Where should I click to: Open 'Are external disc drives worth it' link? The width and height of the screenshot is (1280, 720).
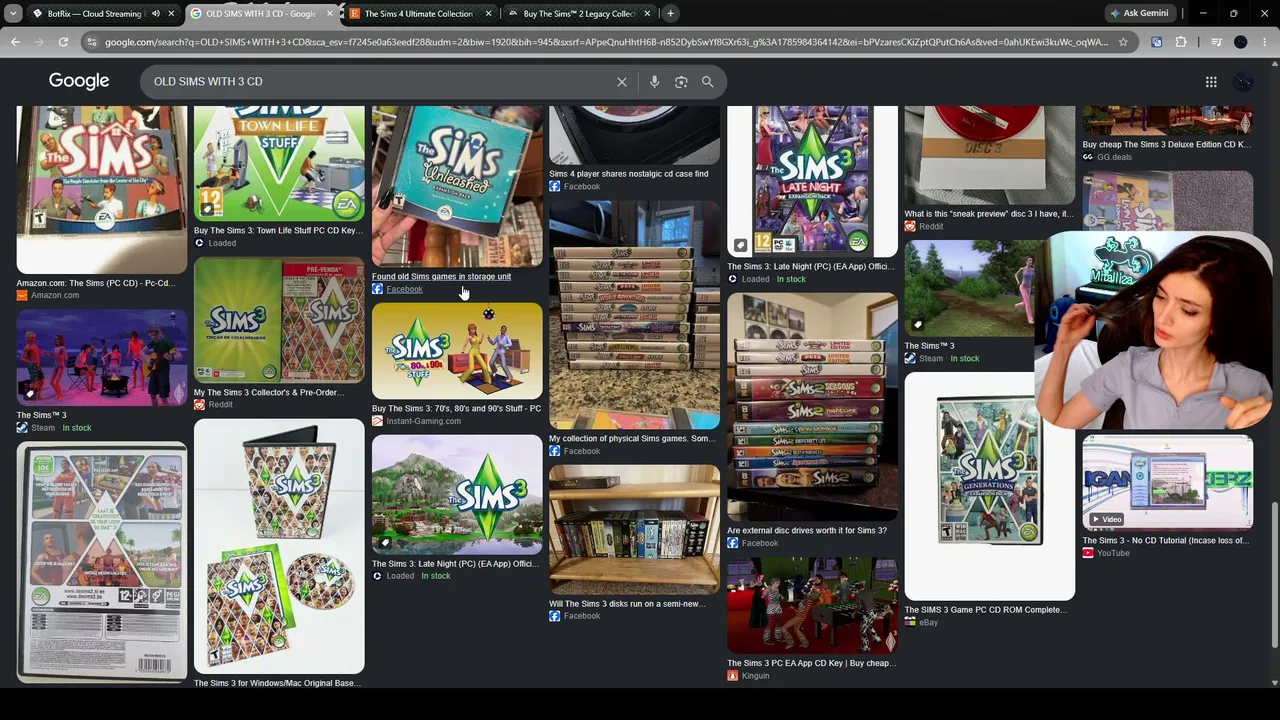point(807,531)
